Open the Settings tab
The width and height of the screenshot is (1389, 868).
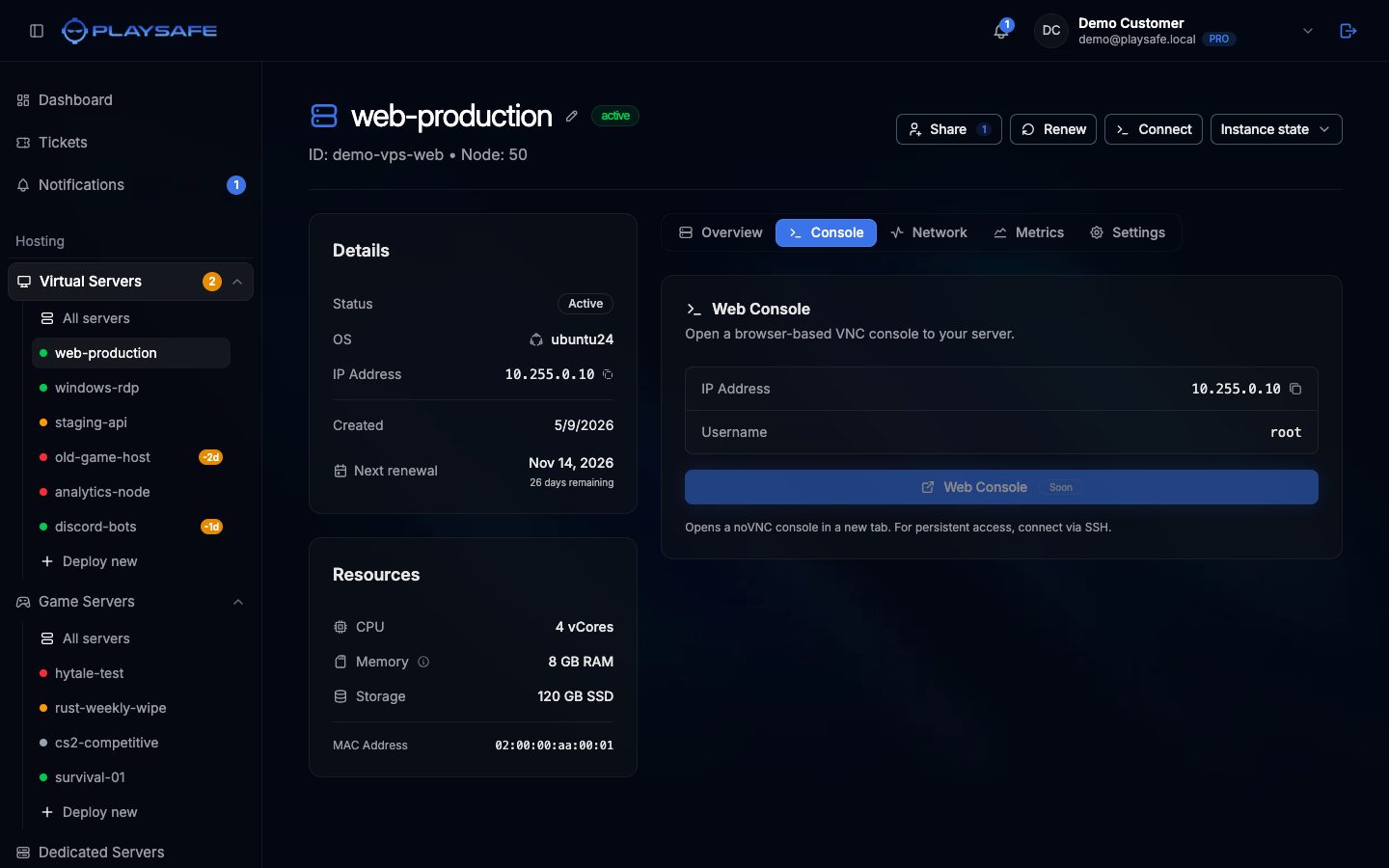(x=1128, y=232)
